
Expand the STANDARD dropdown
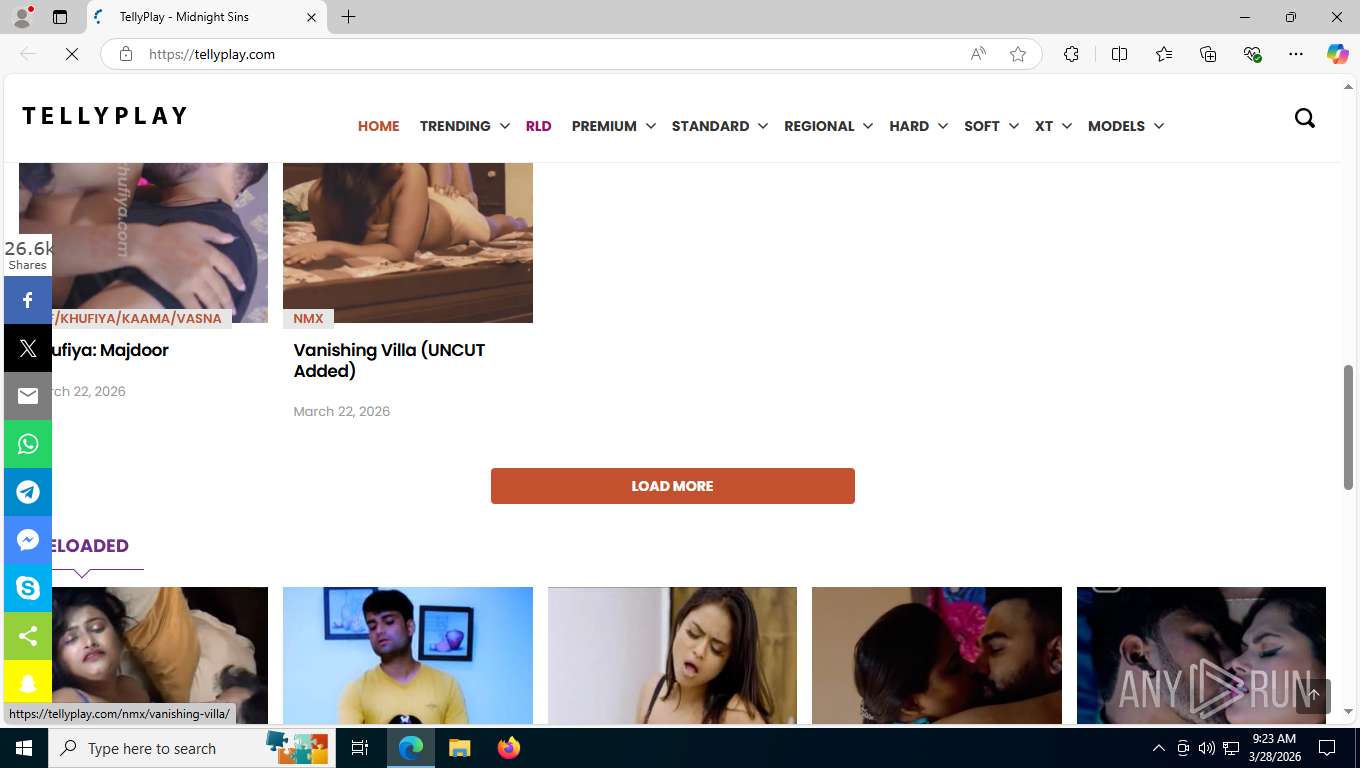pyautogui.click(x=762, y=126)
